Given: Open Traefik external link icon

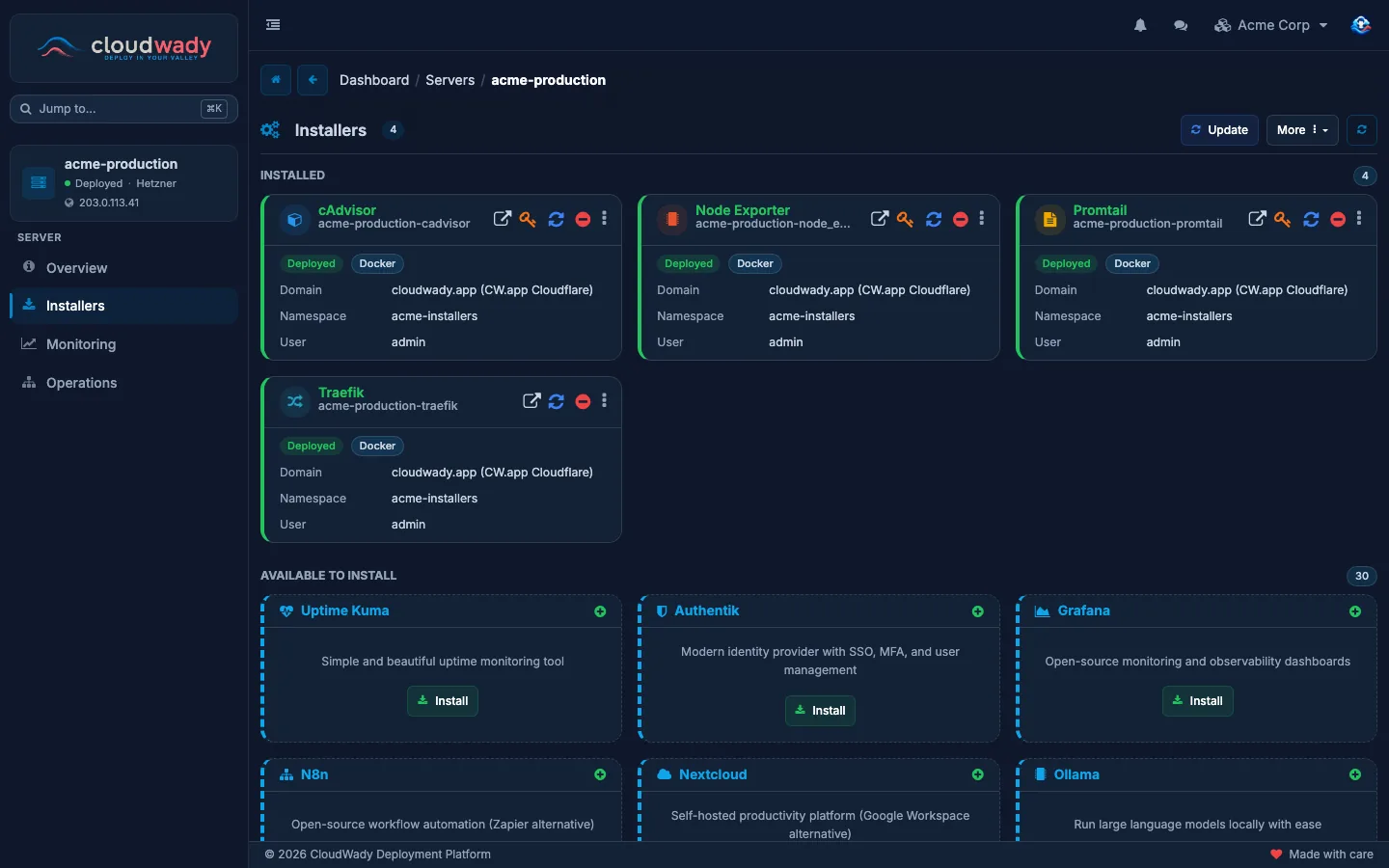Looking at the screenshot, I should click(x=531, y=401).
